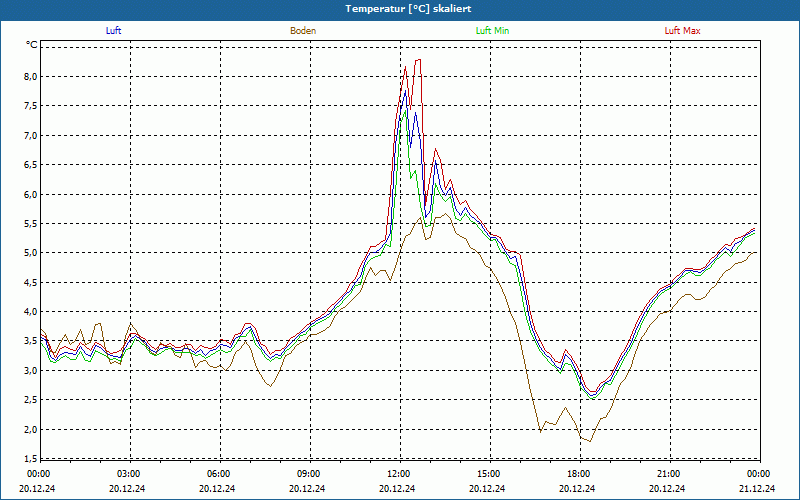Image resolution: width=800 pixels, height=500 pixels.
Task: Click the '°C' unit label on the axis
Action: (32, 45)
